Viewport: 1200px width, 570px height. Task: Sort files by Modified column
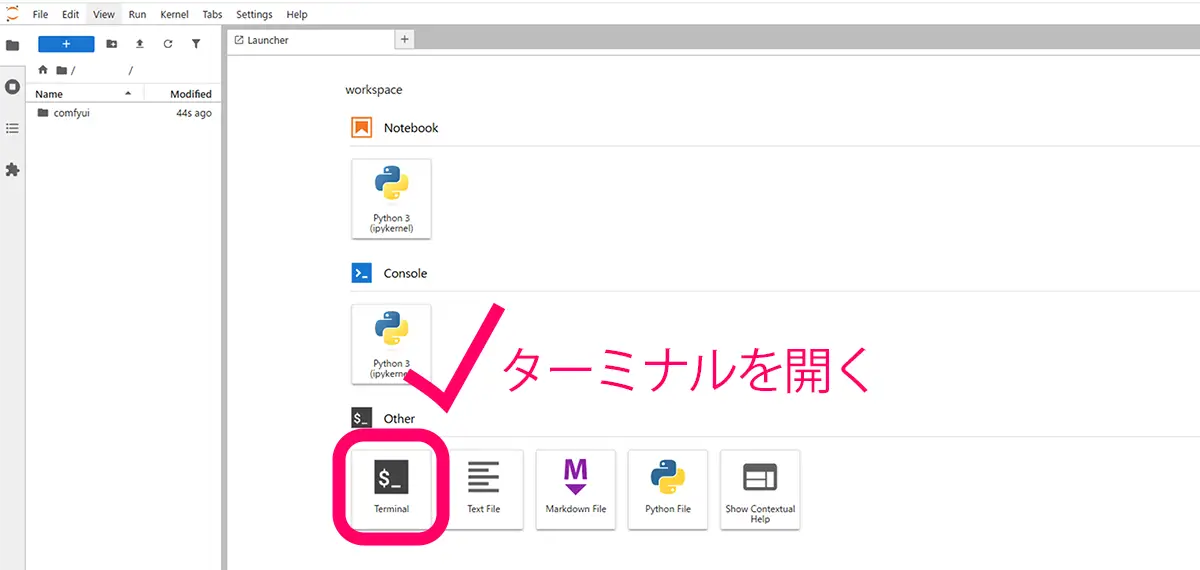tap(183, 94)
